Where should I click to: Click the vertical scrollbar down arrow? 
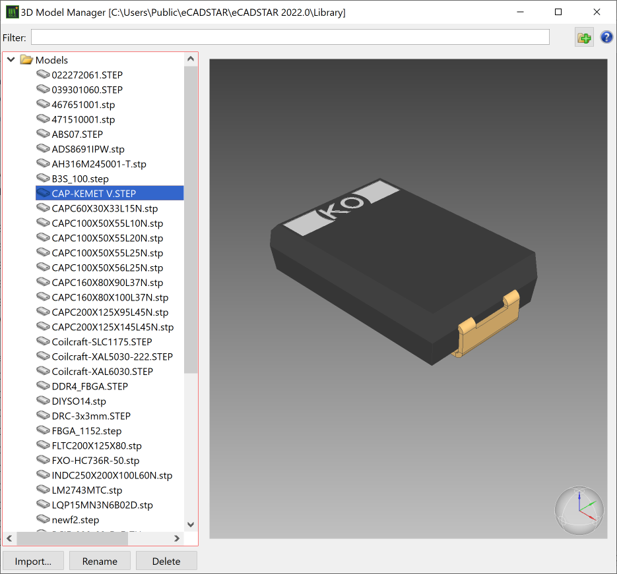[x=191, y=524]
